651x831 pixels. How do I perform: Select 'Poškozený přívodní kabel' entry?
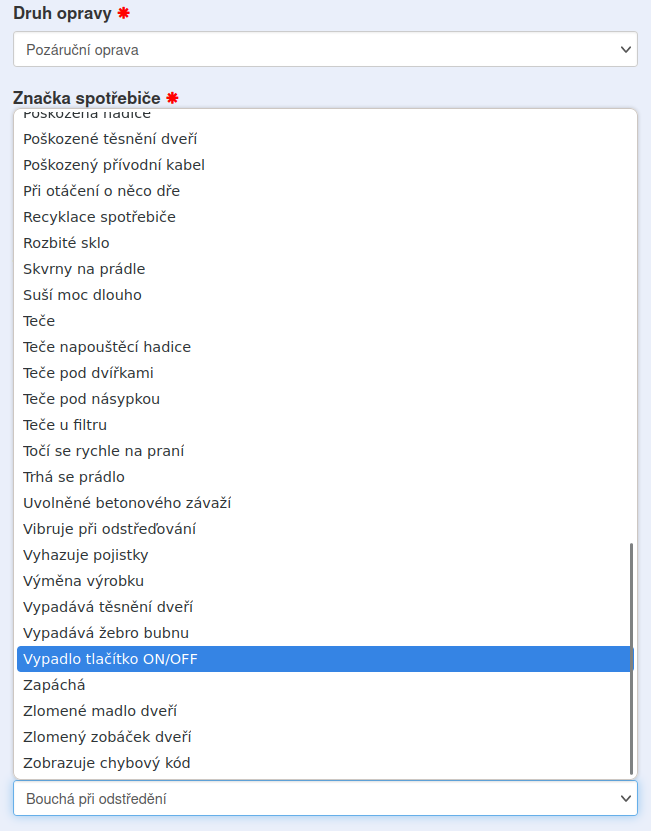114,165
